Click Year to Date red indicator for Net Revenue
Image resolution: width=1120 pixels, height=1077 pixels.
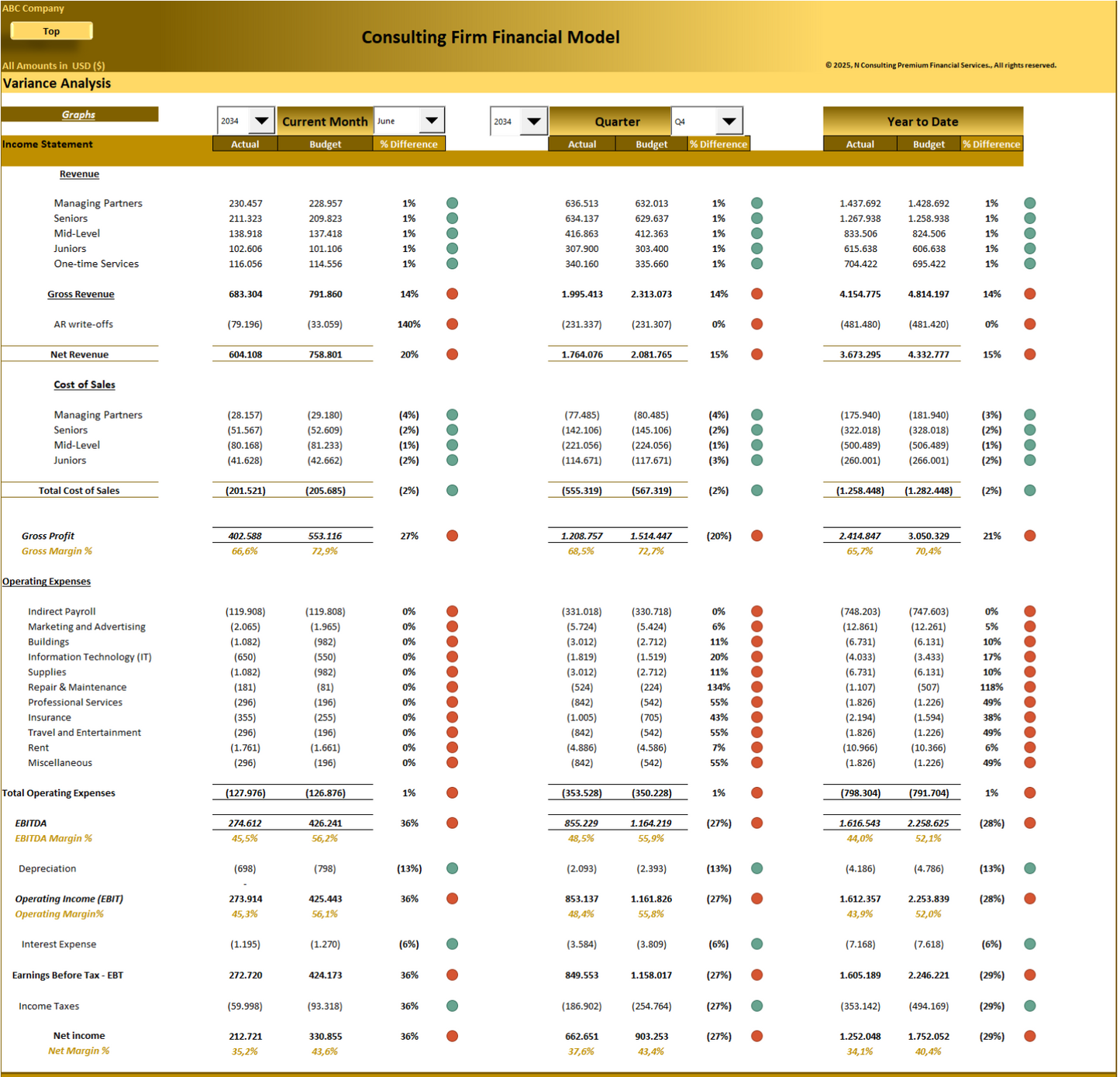1030,354
